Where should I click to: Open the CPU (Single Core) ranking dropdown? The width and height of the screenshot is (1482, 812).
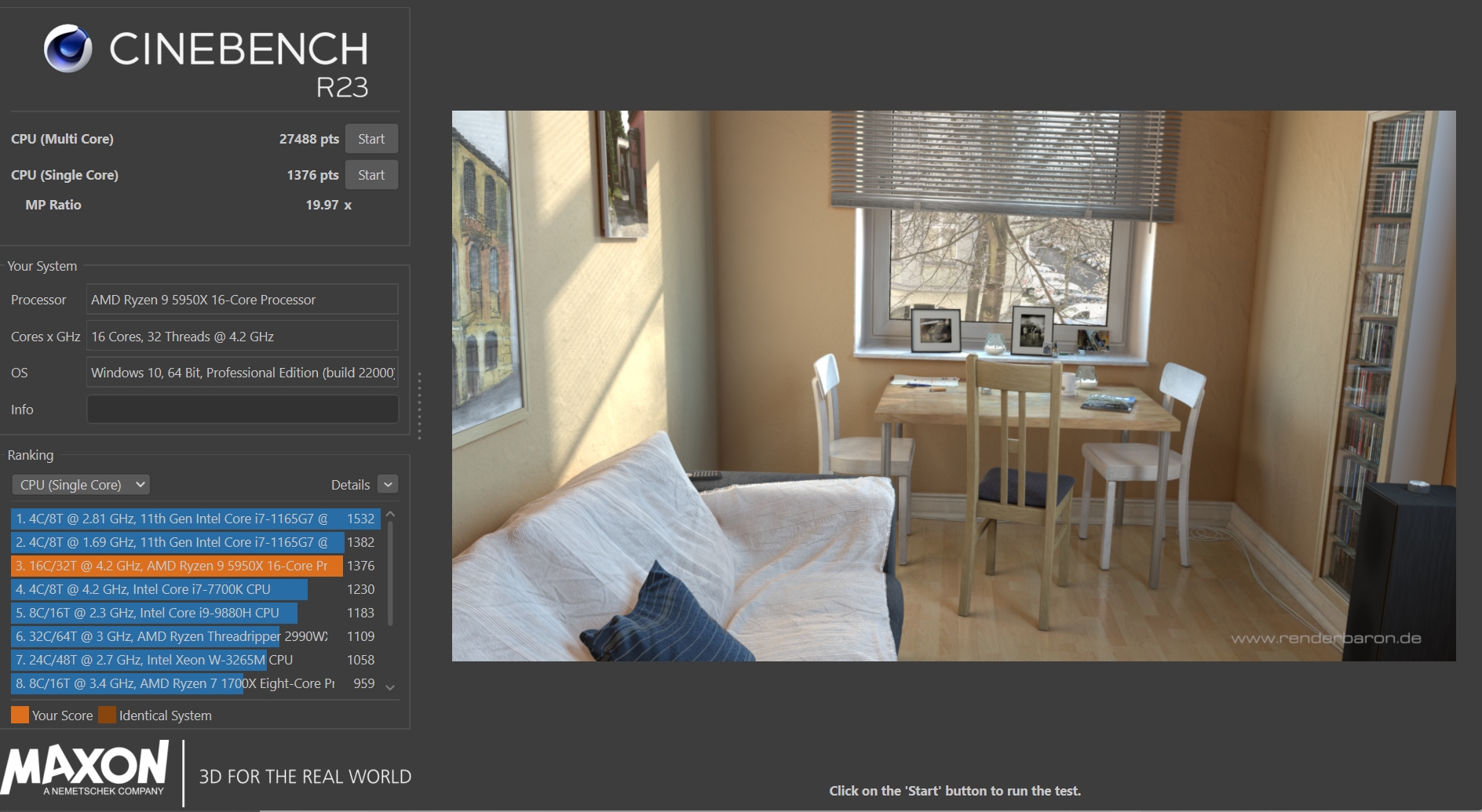(x=81, y=485)
